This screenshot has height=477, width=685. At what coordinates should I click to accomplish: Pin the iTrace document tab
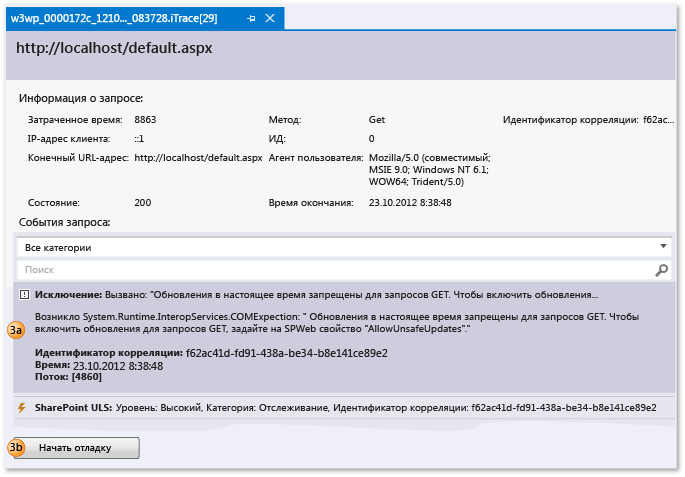click(x=251, y=18)
